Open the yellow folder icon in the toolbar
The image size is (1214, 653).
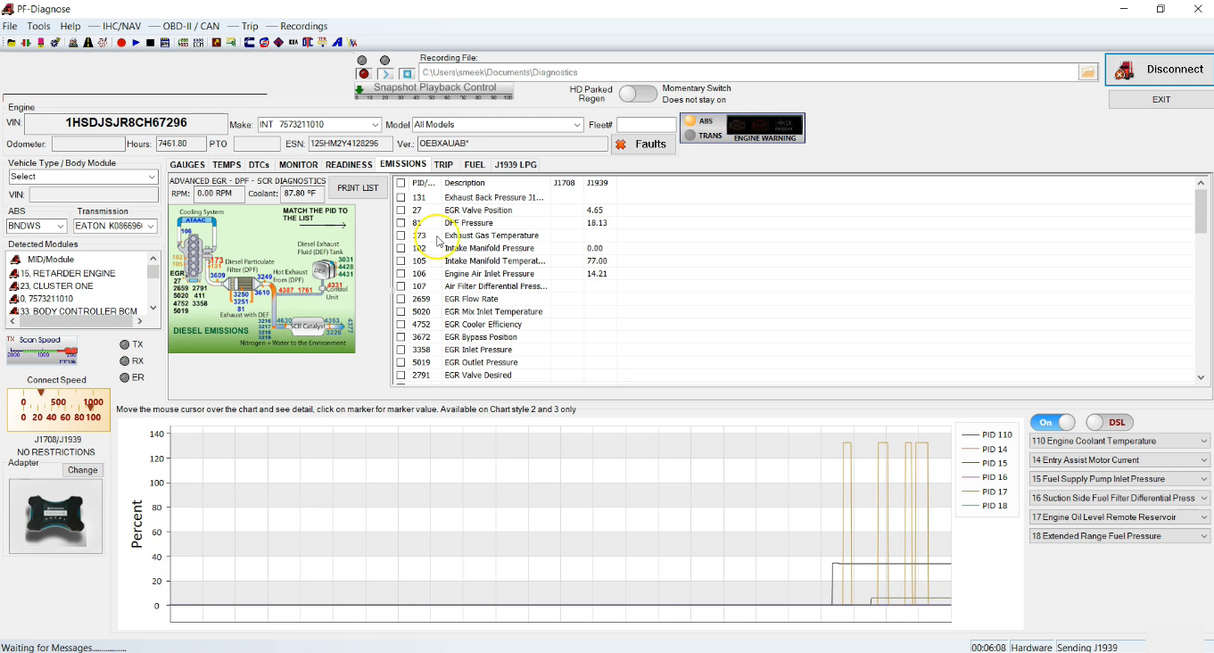click(10, 43)
